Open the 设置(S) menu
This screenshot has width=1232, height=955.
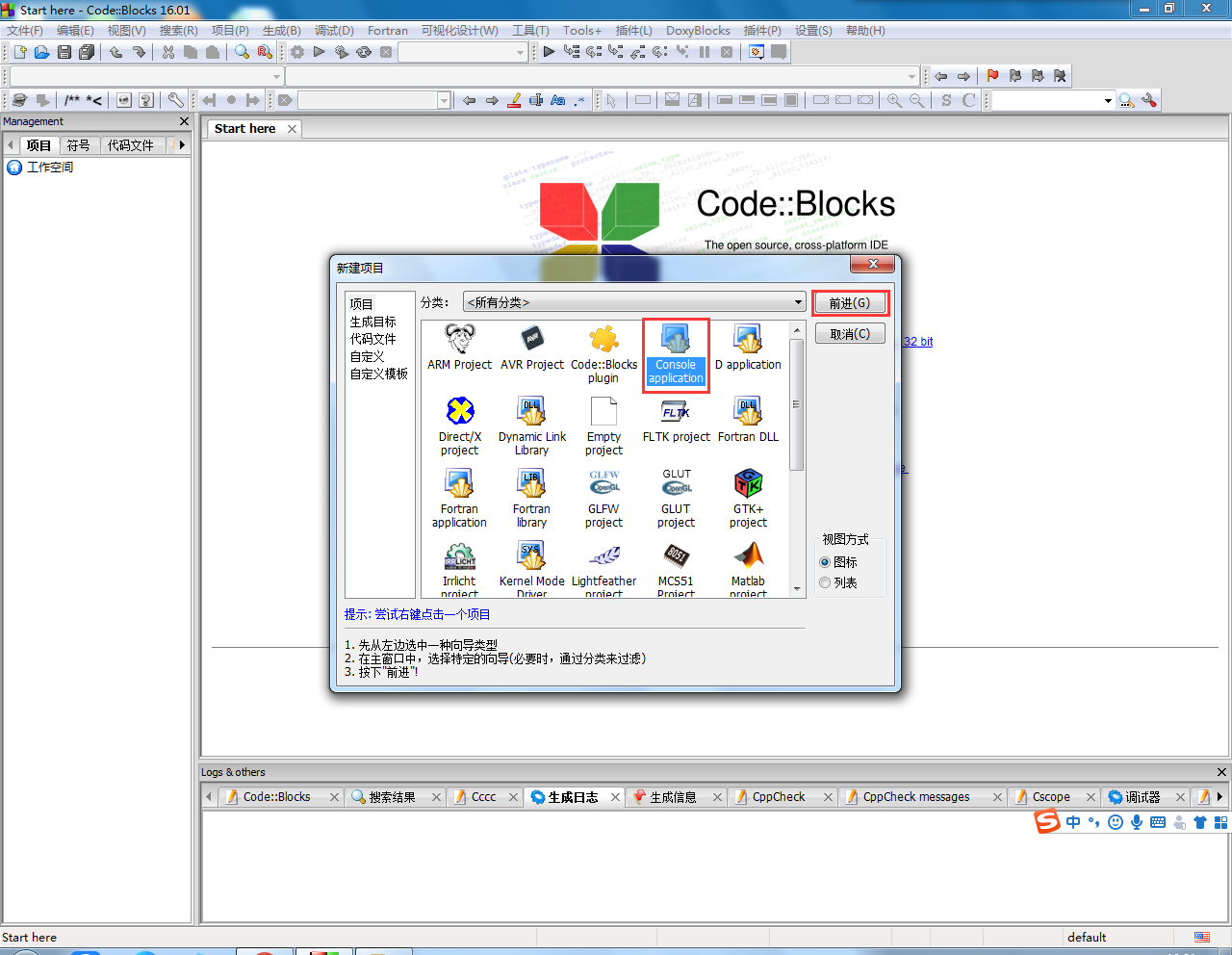coord(813,31)
